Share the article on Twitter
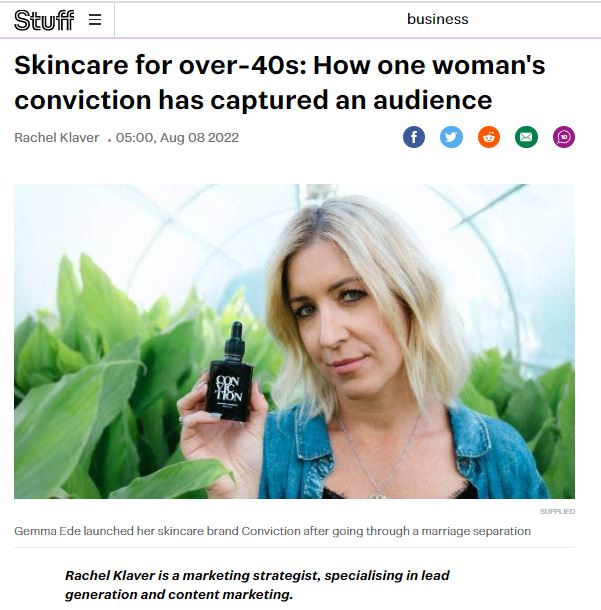 click(451, 137)
